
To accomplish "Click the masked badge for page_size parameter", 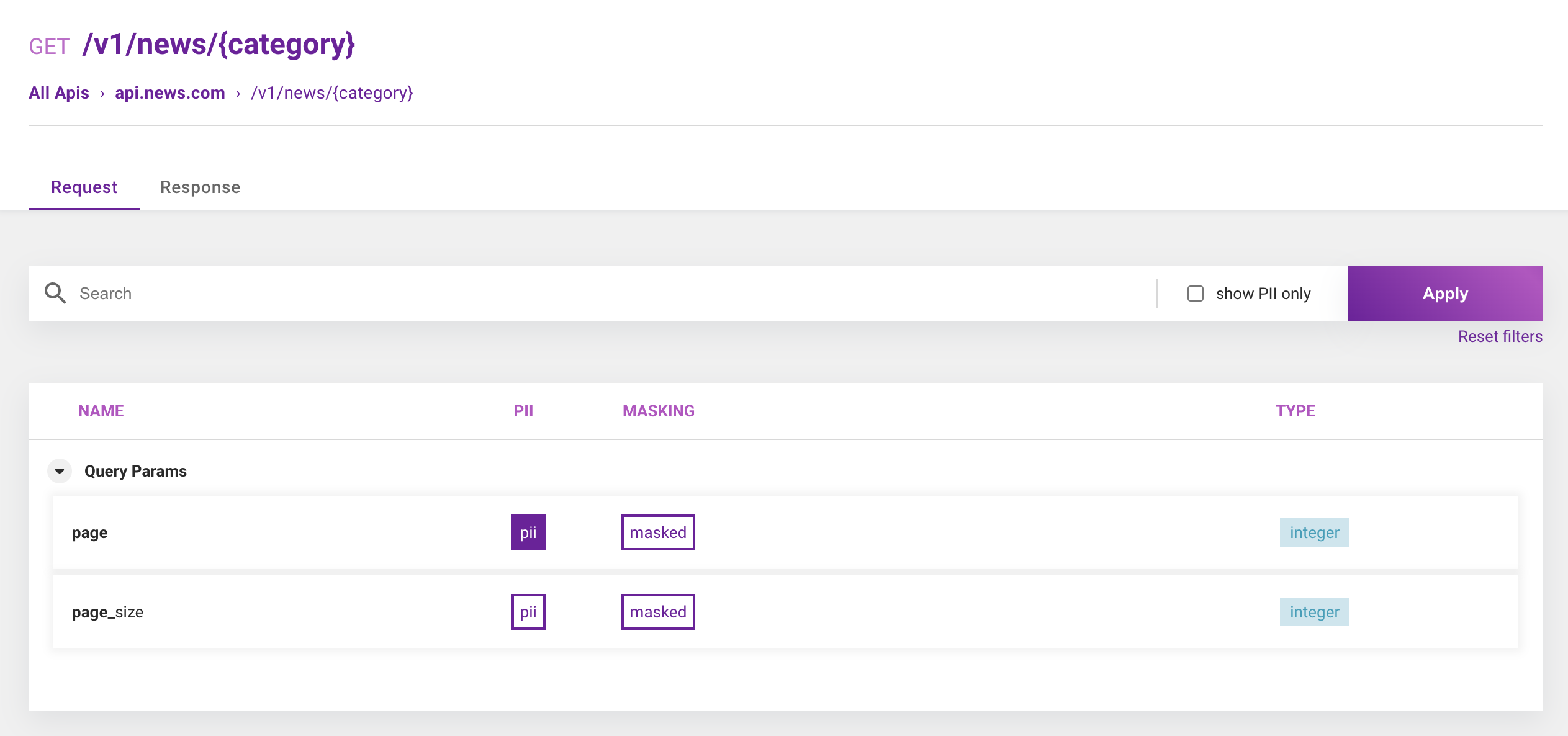I will pos(657,612).
